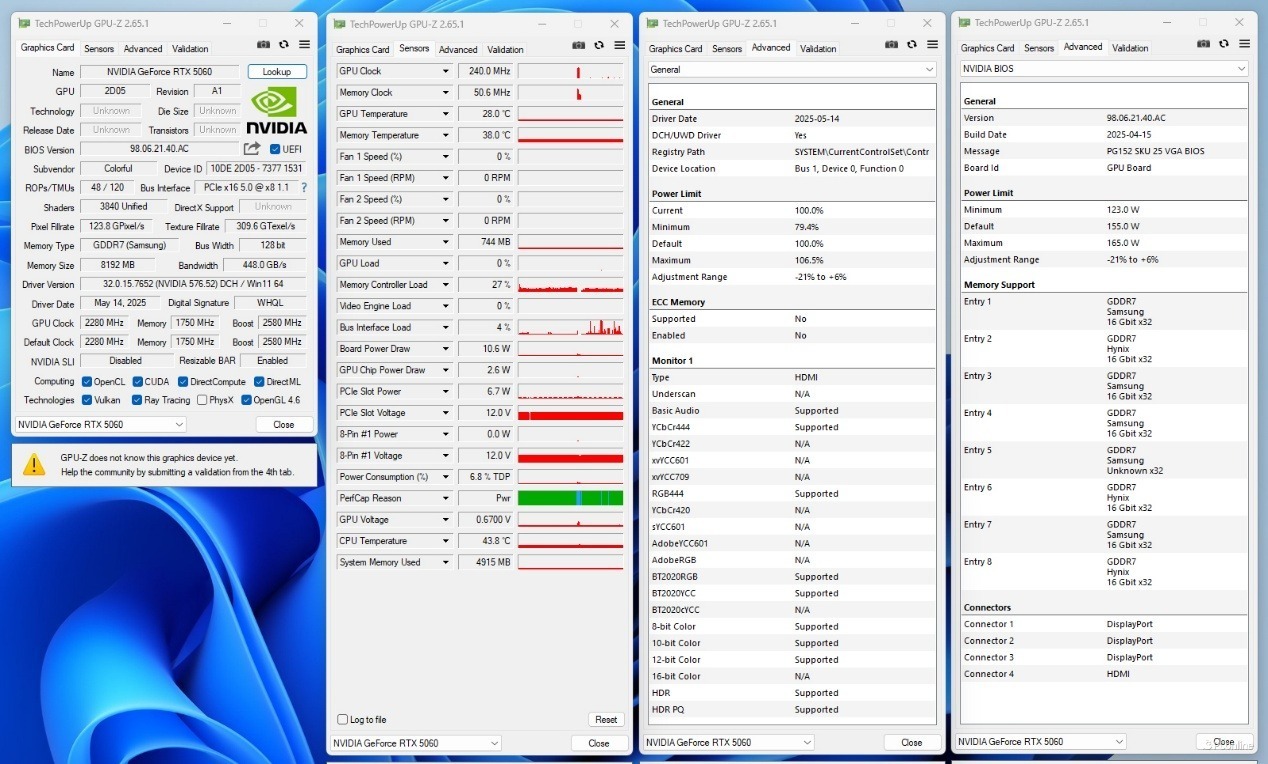Click the refresh icon in Sensors window
Viewport: 1268px width, 764px height.
599,44
